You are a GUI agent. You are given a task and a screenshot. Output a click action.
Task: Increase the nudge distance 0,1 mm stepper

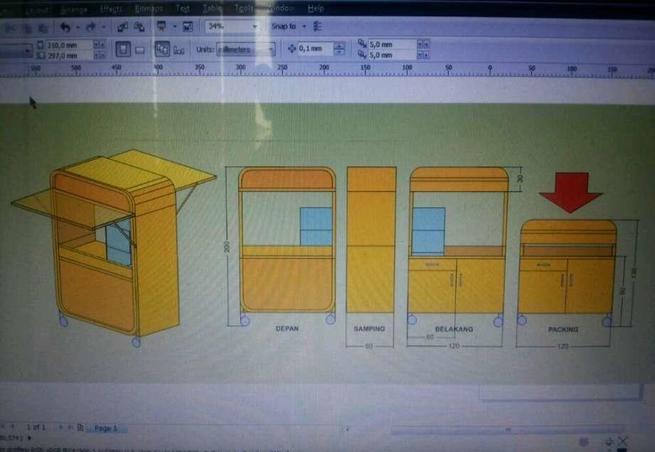[340, 45]
